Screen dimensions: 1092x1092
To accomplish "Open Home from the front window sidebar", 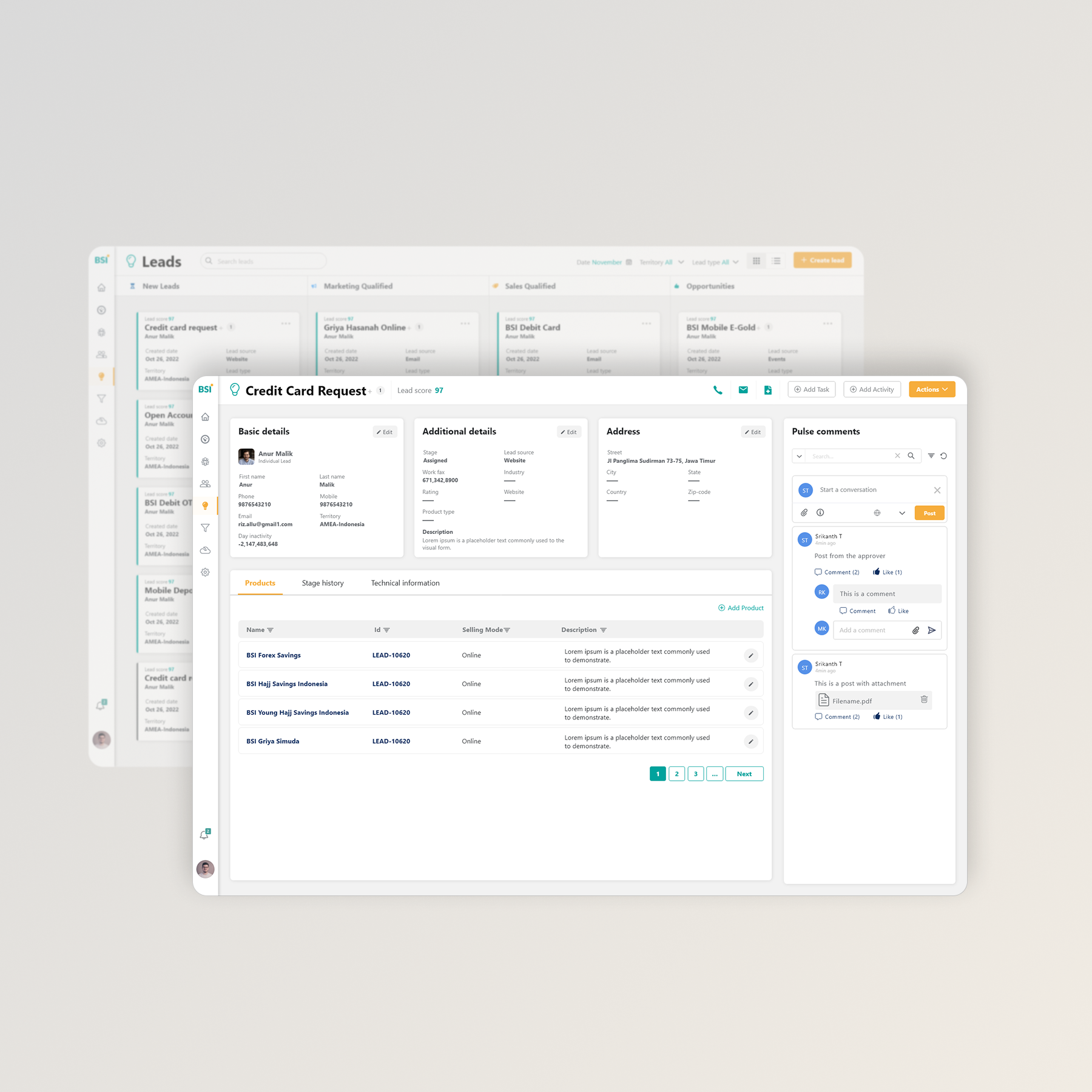I will pyautogui.click(x=205, y=417).
